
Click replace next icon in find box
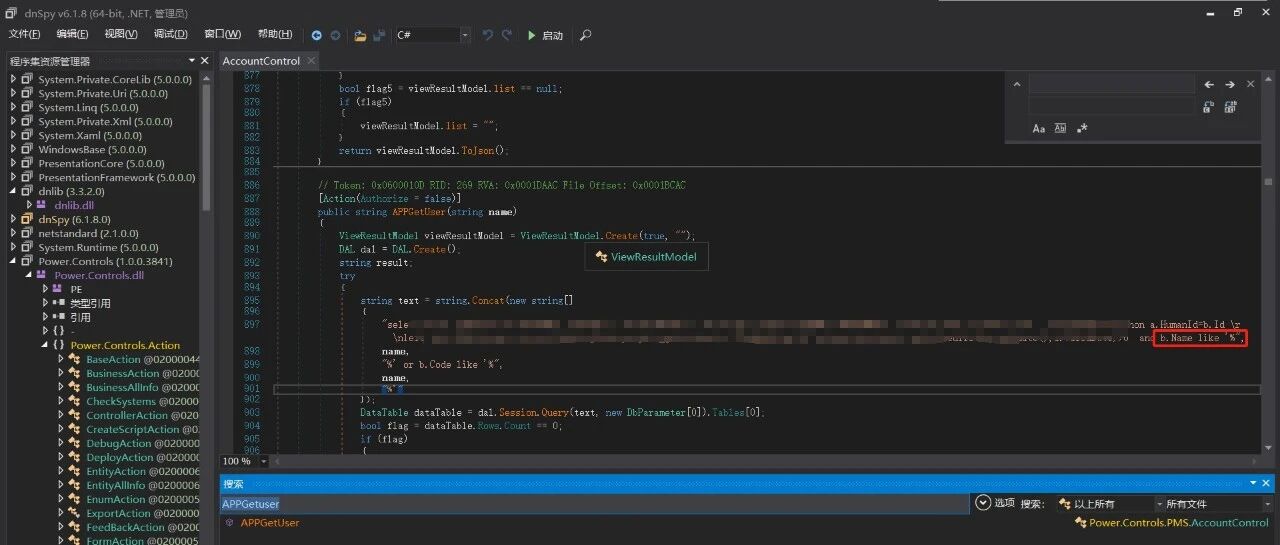pyautogui.click(x=1209, y=107)
